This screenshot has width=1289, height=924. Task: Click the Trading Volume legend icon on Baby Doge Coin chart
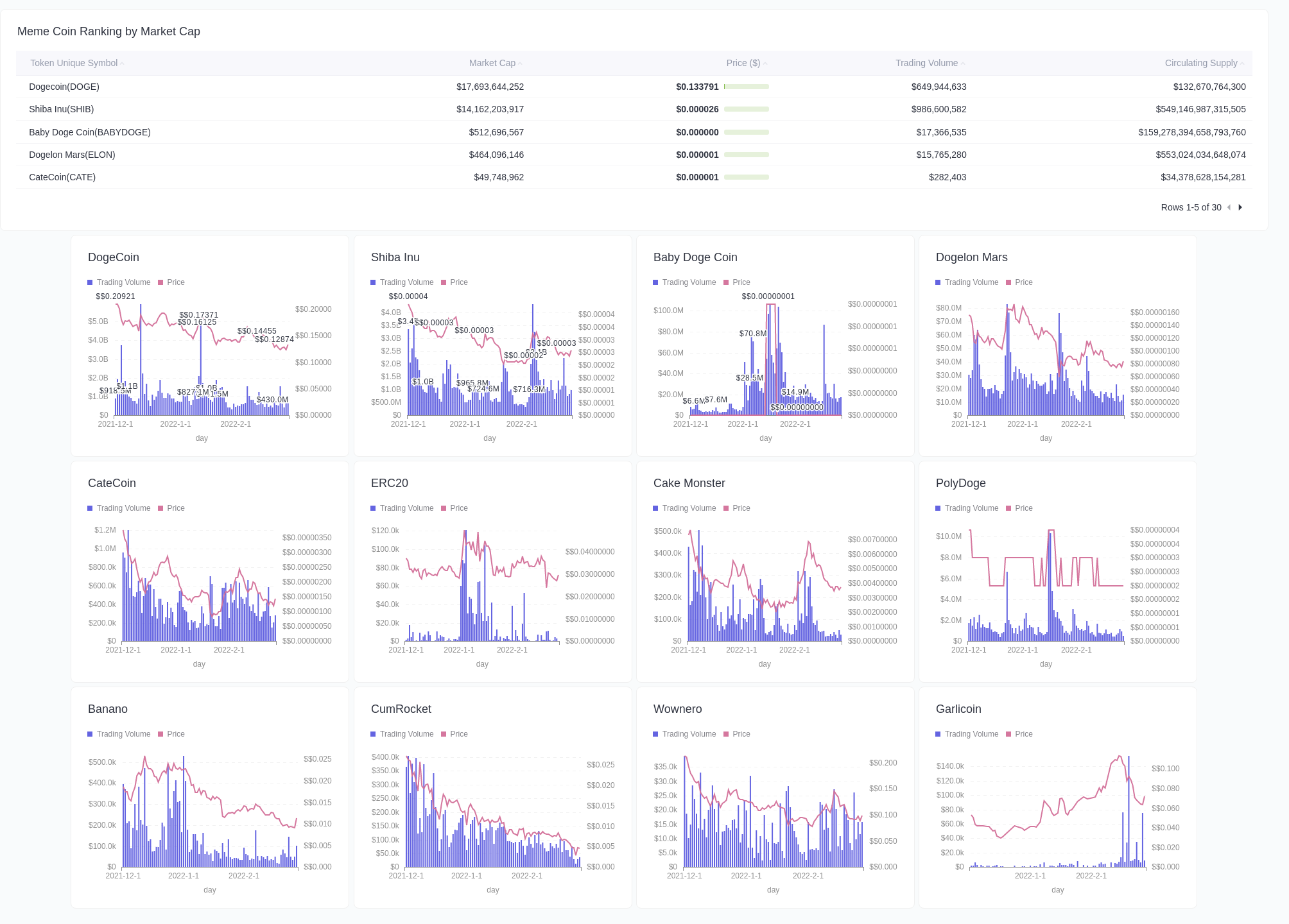point(656,282)
